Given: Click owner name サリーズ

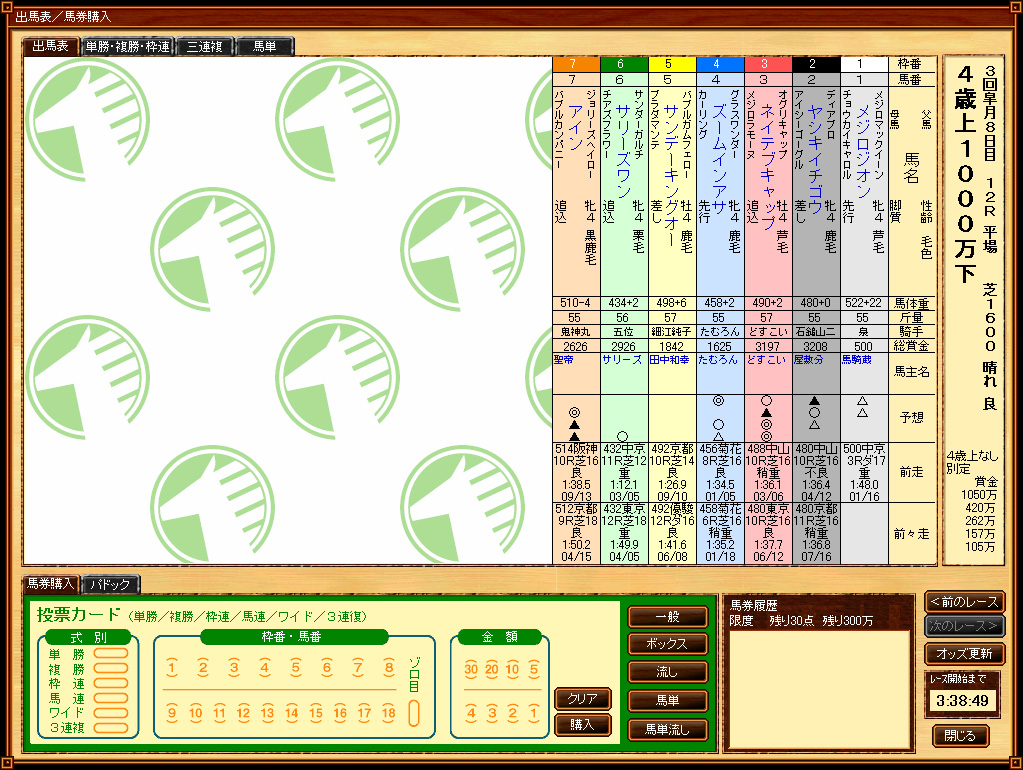Looking at the screenshot, I should click(622, 360).
